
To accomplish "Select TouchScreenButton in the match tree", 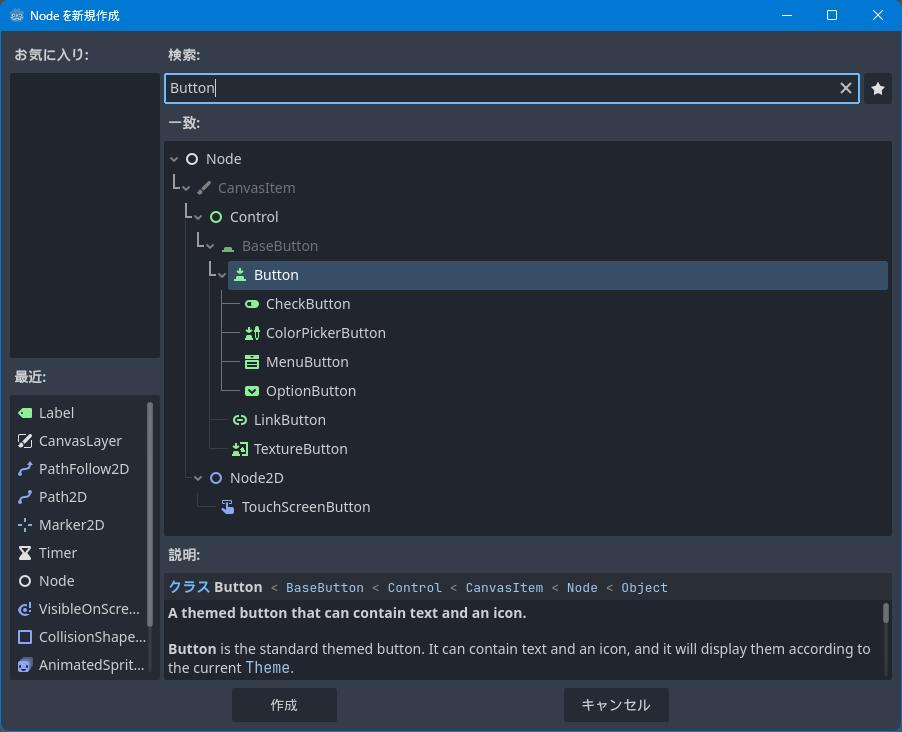I will point(306,507).
